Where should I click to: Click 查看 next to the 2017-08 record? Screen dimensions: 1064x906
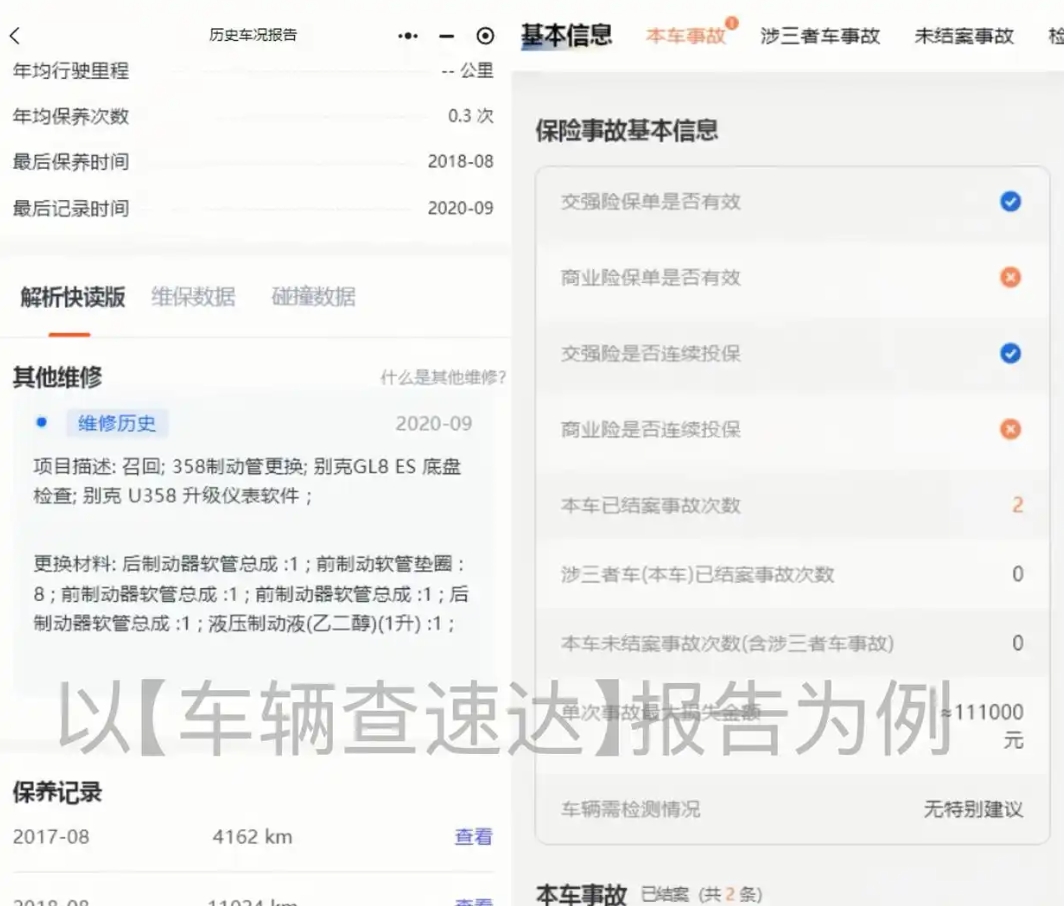pos(472,836)
